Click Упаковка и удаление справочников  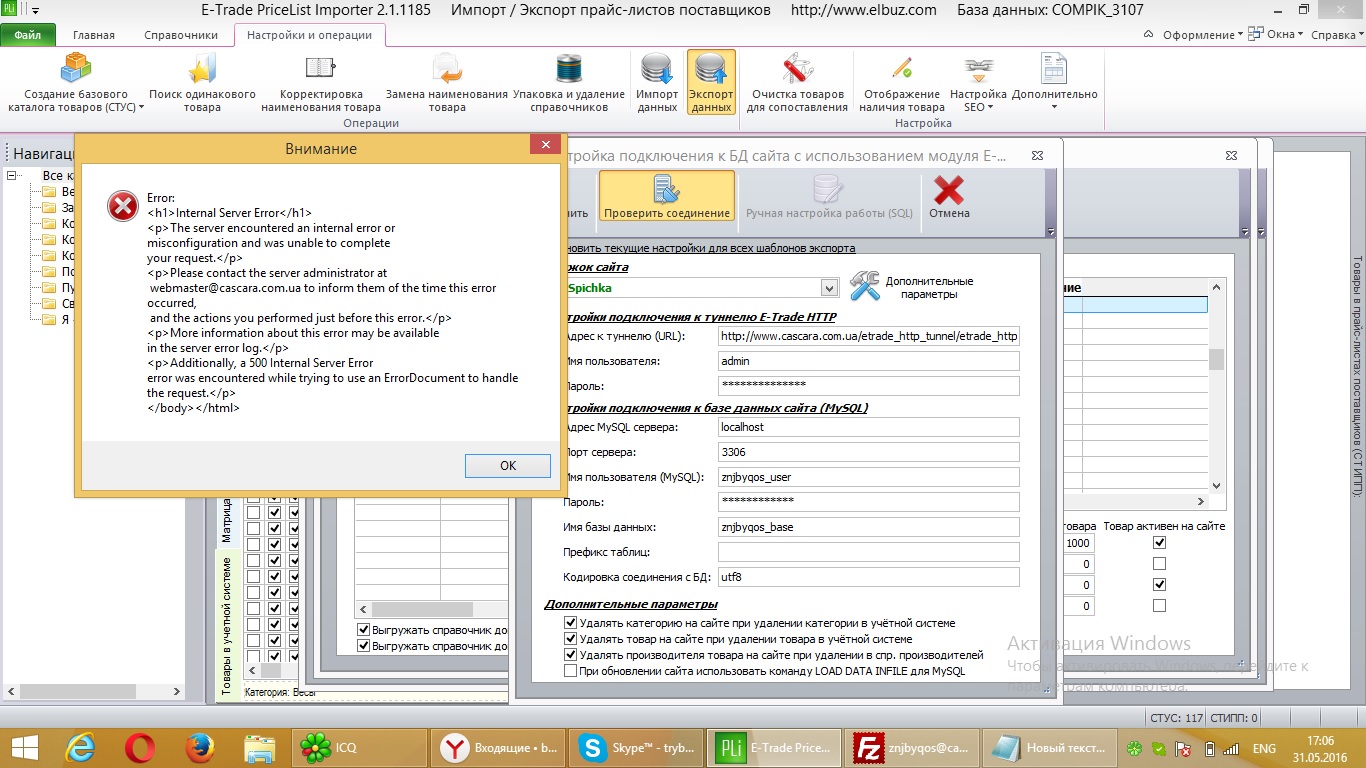(569, 82)
